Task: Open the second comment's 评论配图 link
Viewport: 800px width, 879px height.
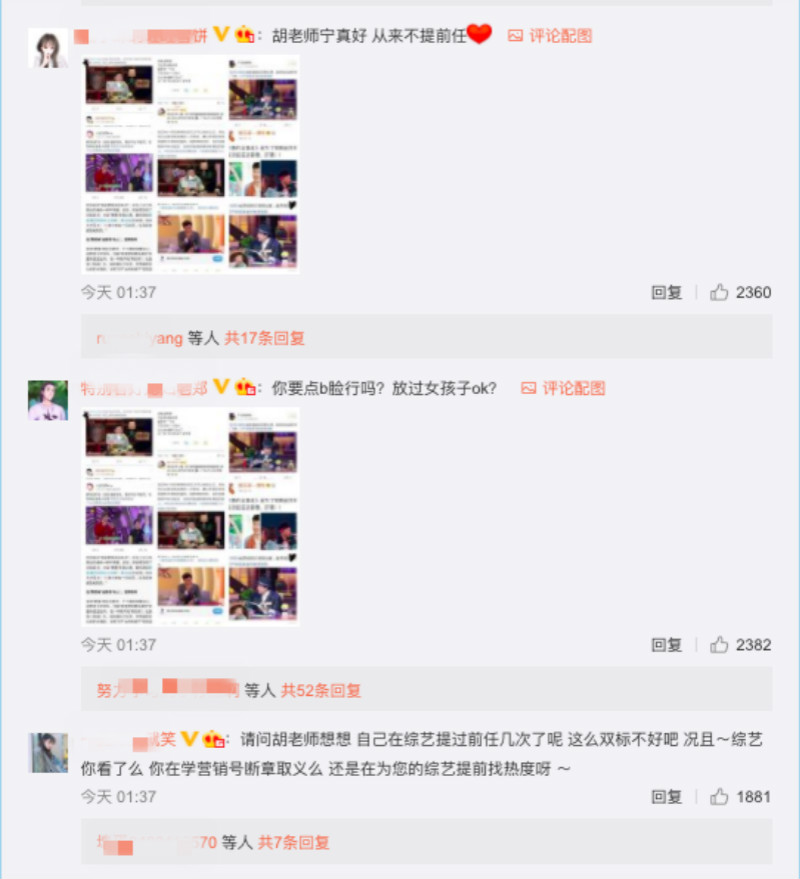Action: point(574,388)
